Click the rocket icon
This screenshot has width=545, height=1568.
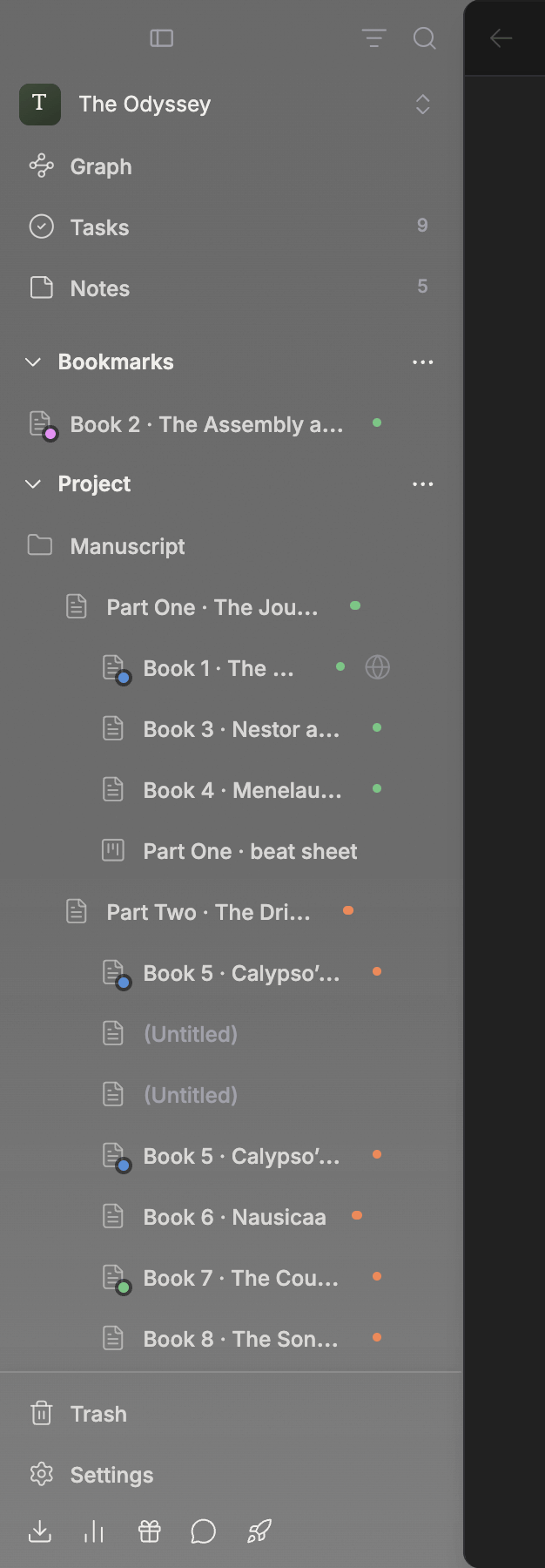click(259, 1531)
